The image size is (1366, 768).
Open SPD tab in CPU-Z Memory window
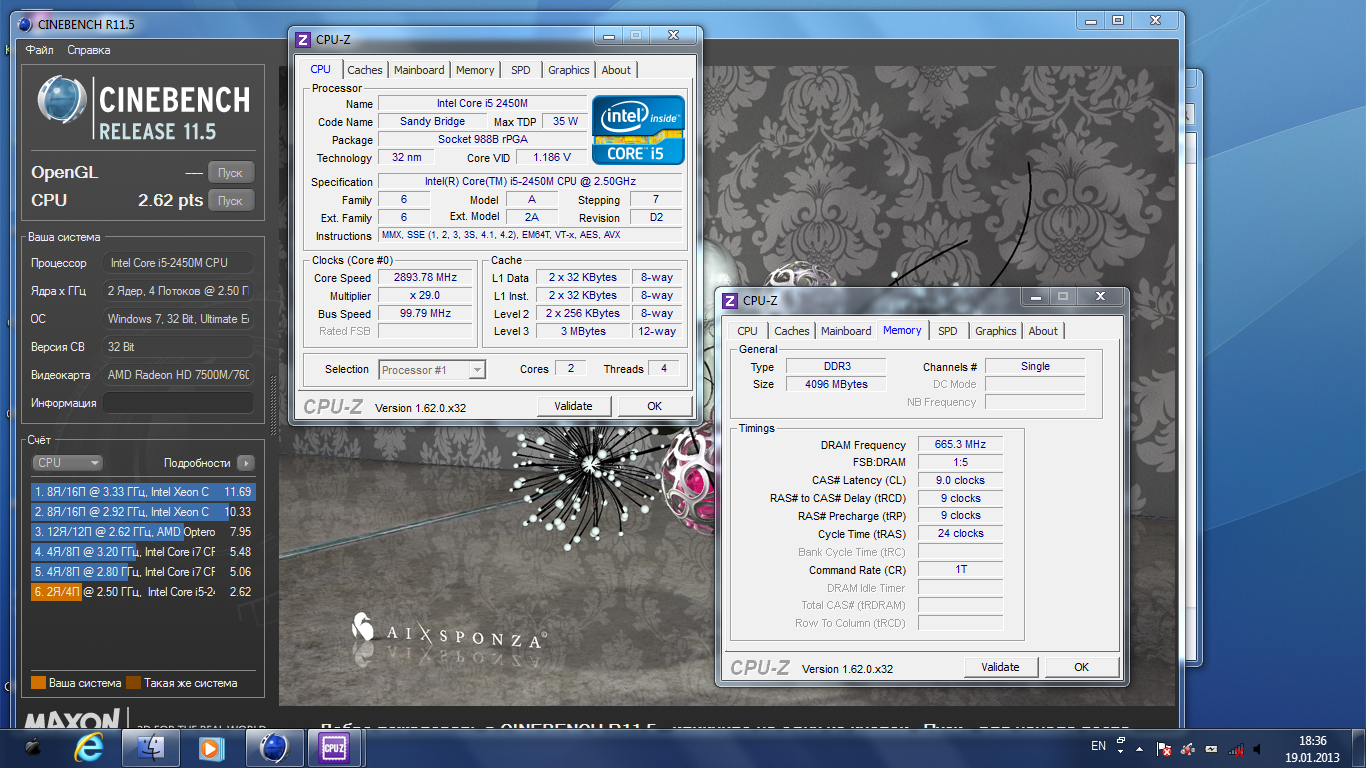coord(948,331)
